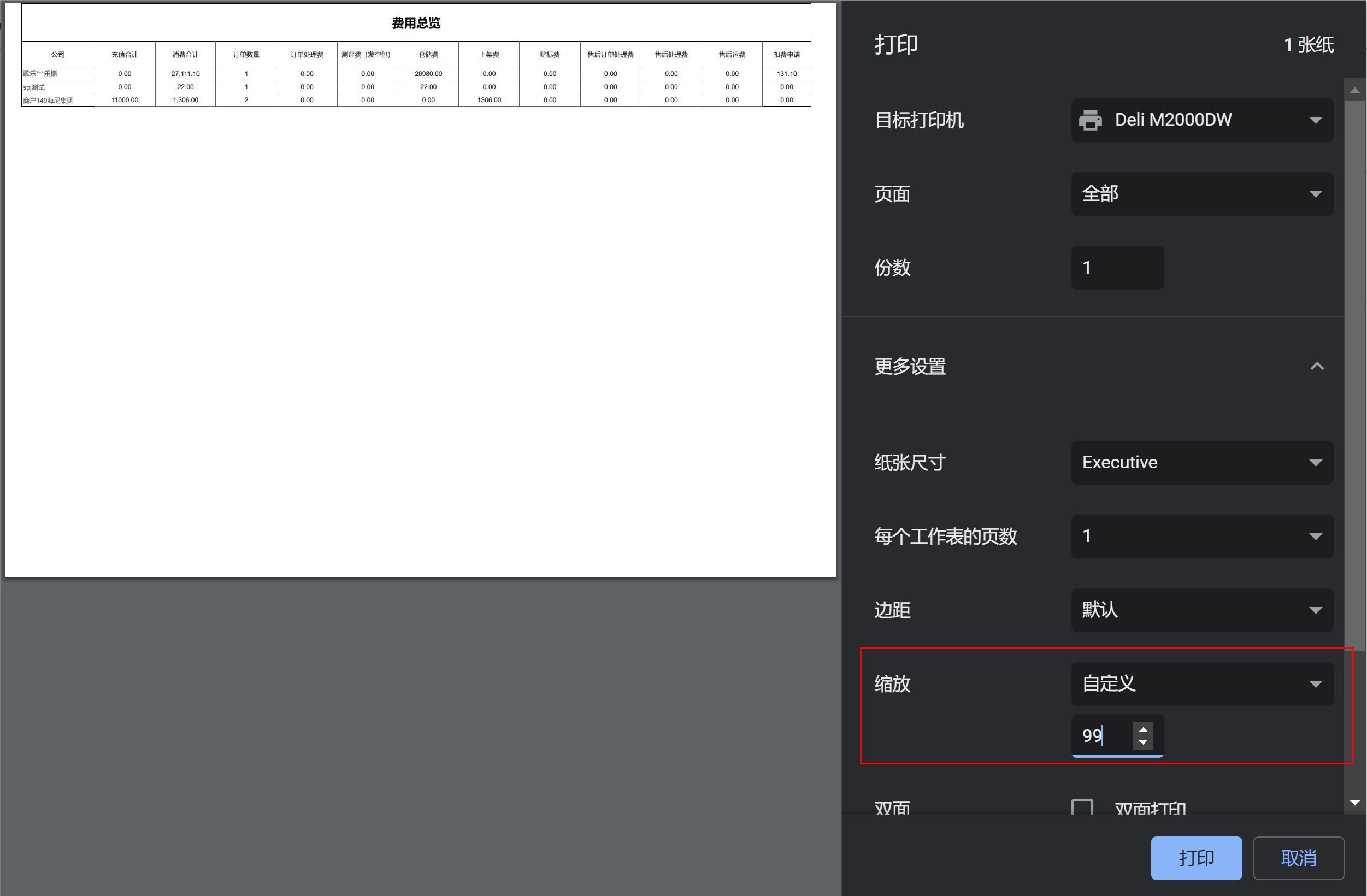Click the 26980.00 storage fee cell

(428, 74)
